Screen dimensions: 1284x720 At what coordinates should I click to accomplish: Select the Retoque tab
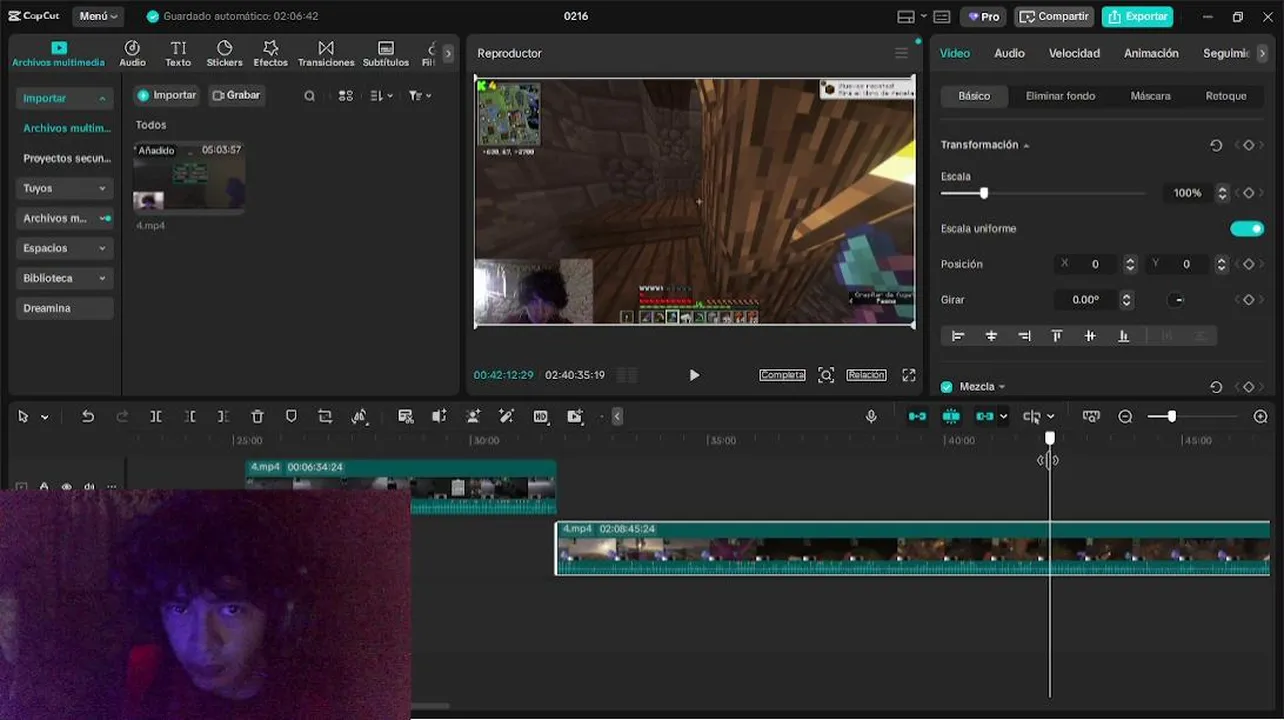(1226, 96)
